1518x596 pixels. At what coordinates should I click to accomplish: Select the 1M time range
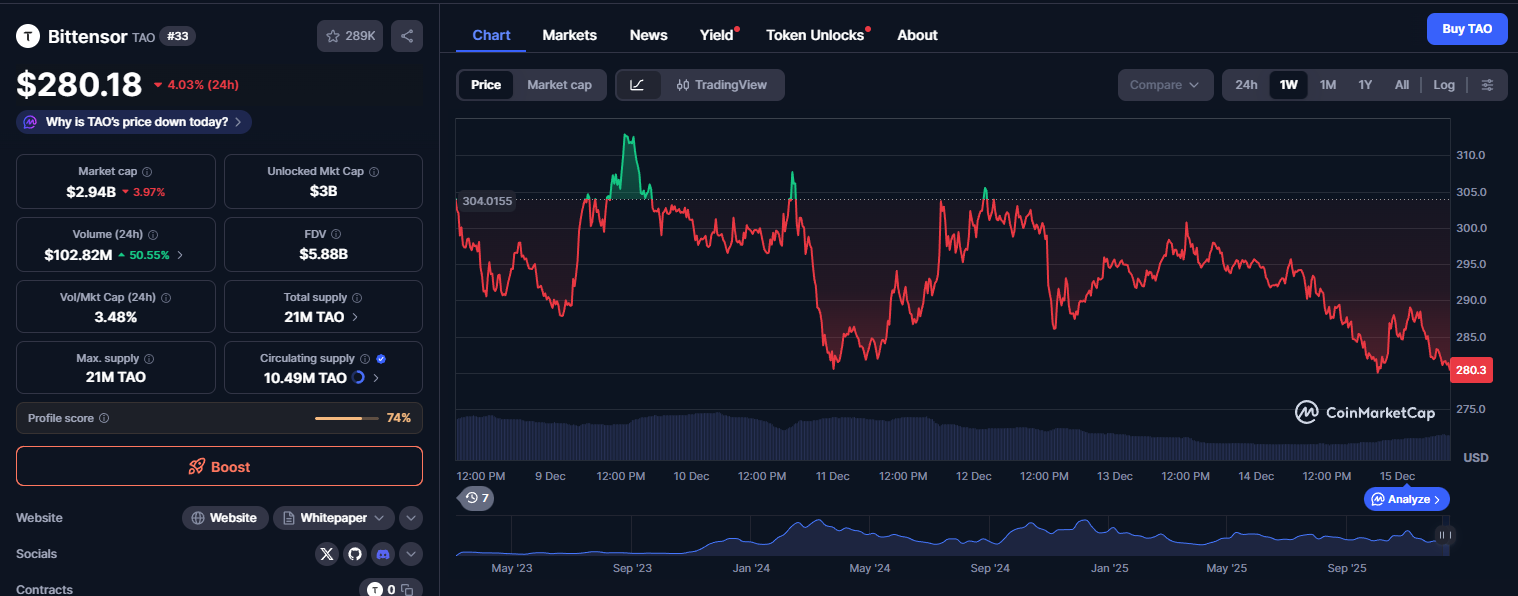click(x=1327, y=85)
